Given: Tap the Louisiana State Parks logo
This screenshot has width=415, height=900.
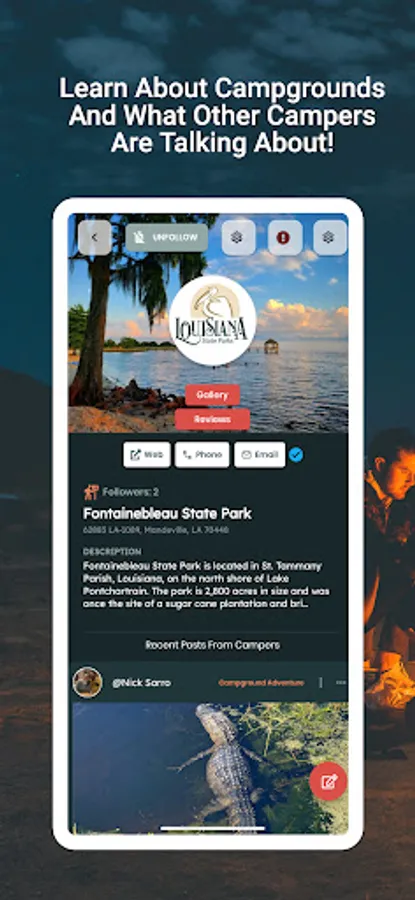Looking at the screenshot, I should [212, 320].
